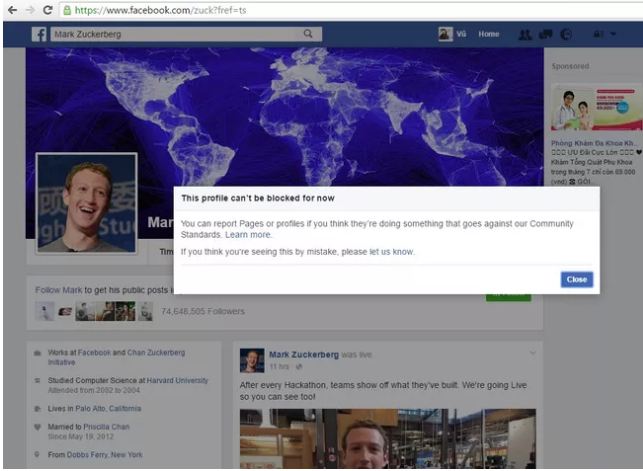
Task: Click the 74,648,505 Followers count
Action: coord(203,311)
